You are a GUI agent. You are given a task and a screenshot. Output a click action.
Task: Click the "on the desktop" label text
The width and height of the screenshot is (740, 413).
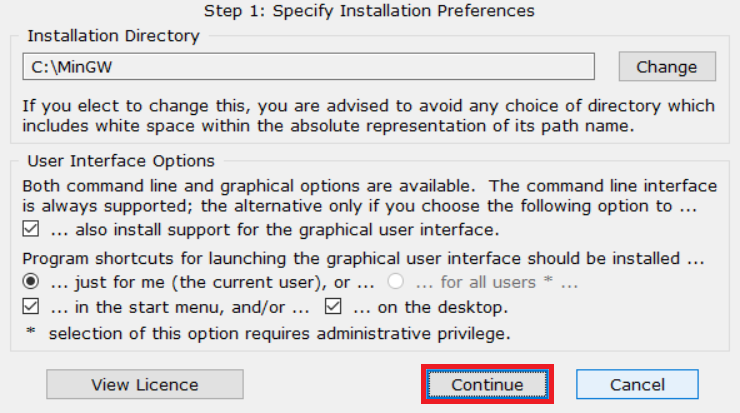coord(429,306)
